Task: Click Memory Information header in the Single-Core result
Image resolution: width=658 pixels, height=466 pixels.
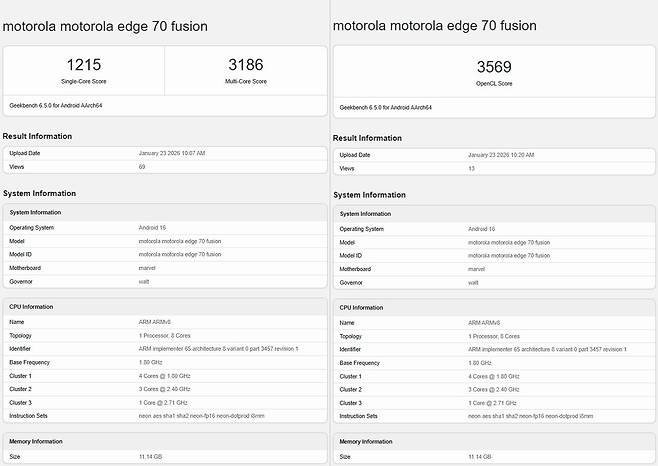Action: [x=37, y=440]
